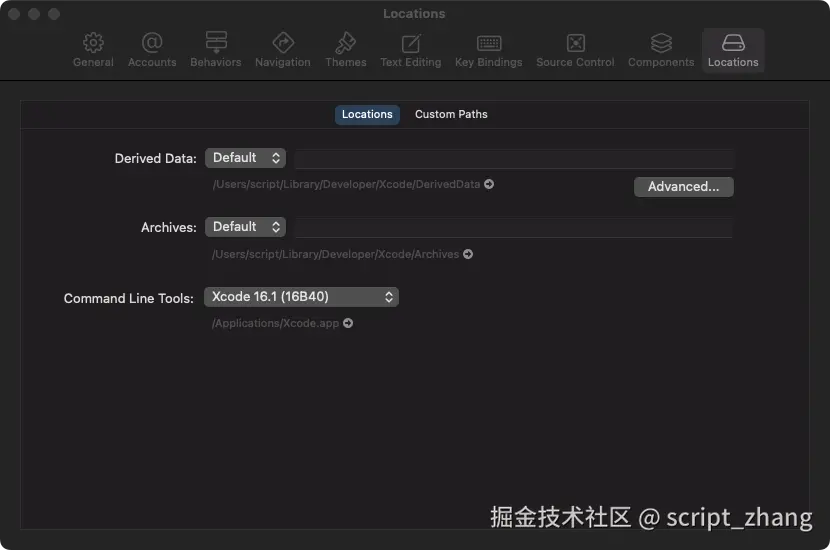The height and width of the screenshot is (550, 830).
Task: Click the Archives path input field
Action: pyautogui.click(x=514, y=228)
